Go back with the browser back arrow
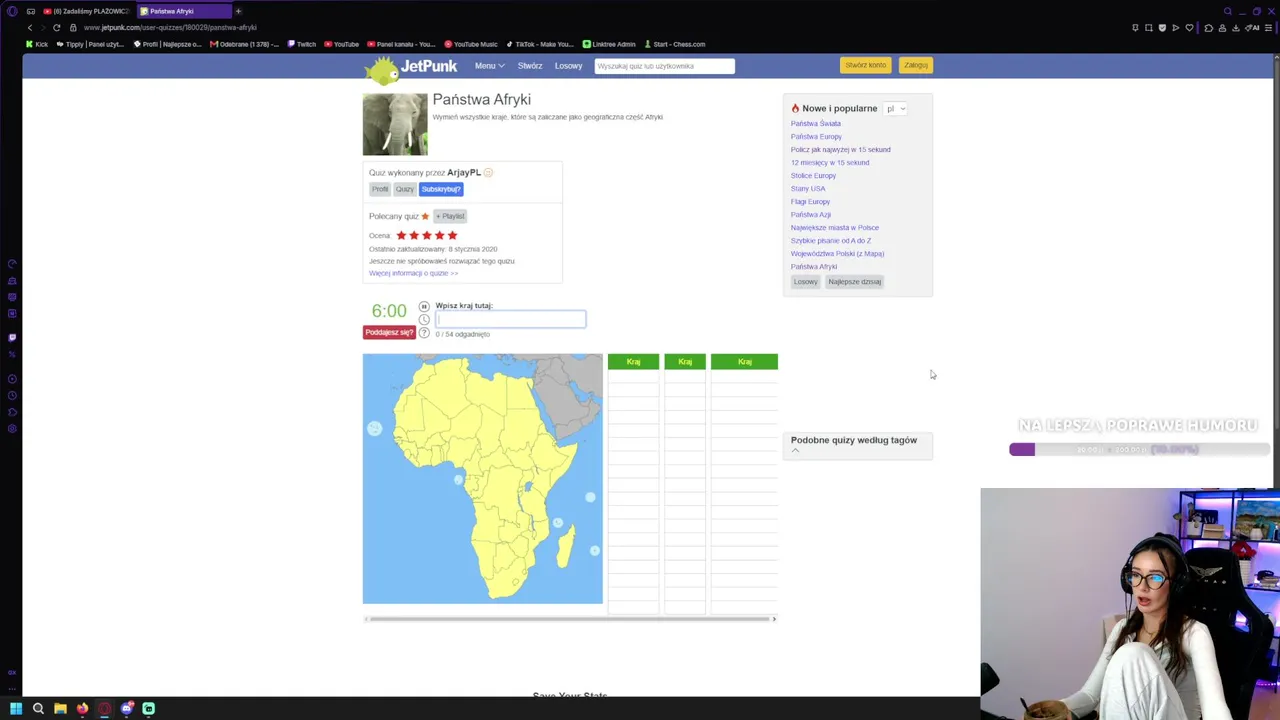This screenshot has width=1280, height=720. pyautogui.click(x=30, y=28)
